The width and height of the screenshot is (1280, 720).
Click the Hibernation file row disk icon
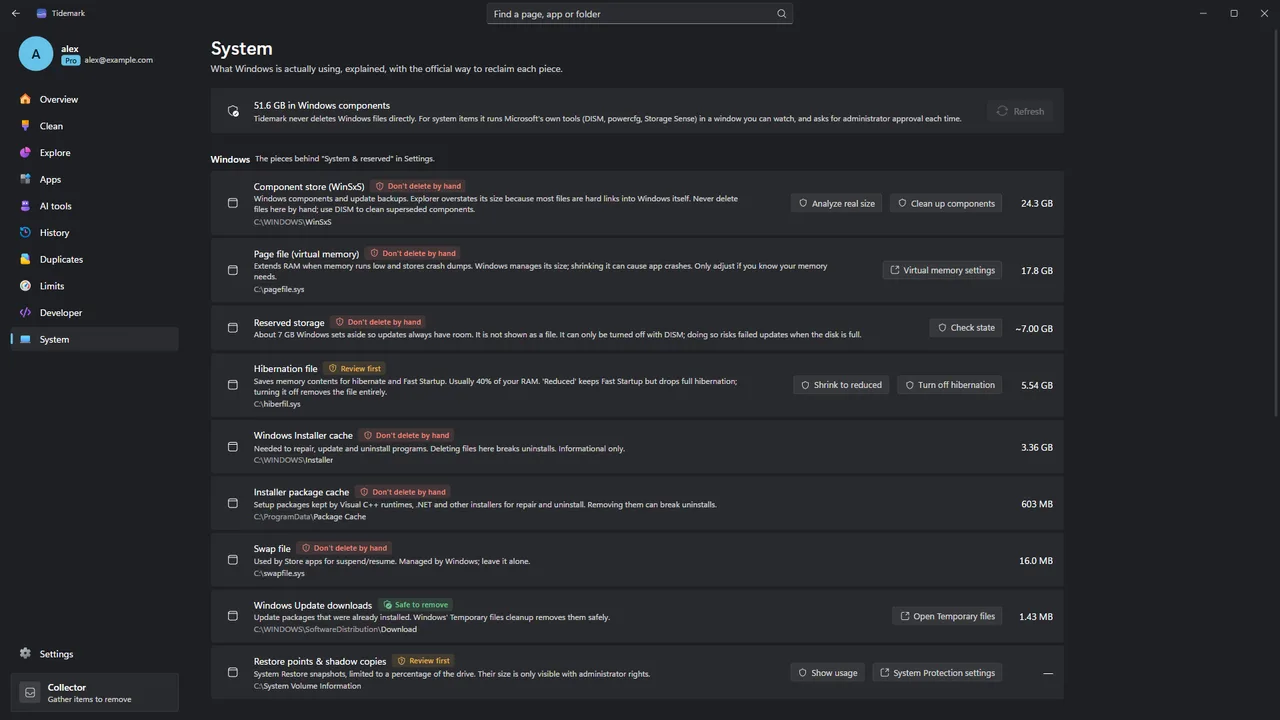[233, 385]
